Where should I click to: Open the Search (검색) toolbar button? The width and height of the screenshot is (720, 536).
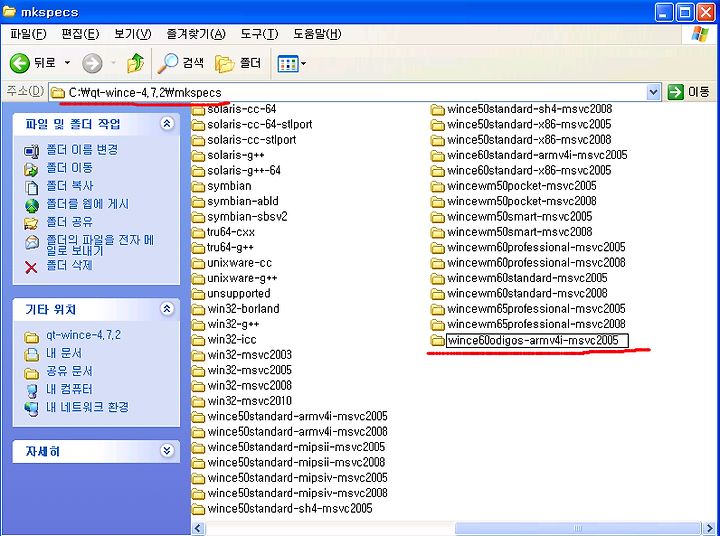pos(180,63)
